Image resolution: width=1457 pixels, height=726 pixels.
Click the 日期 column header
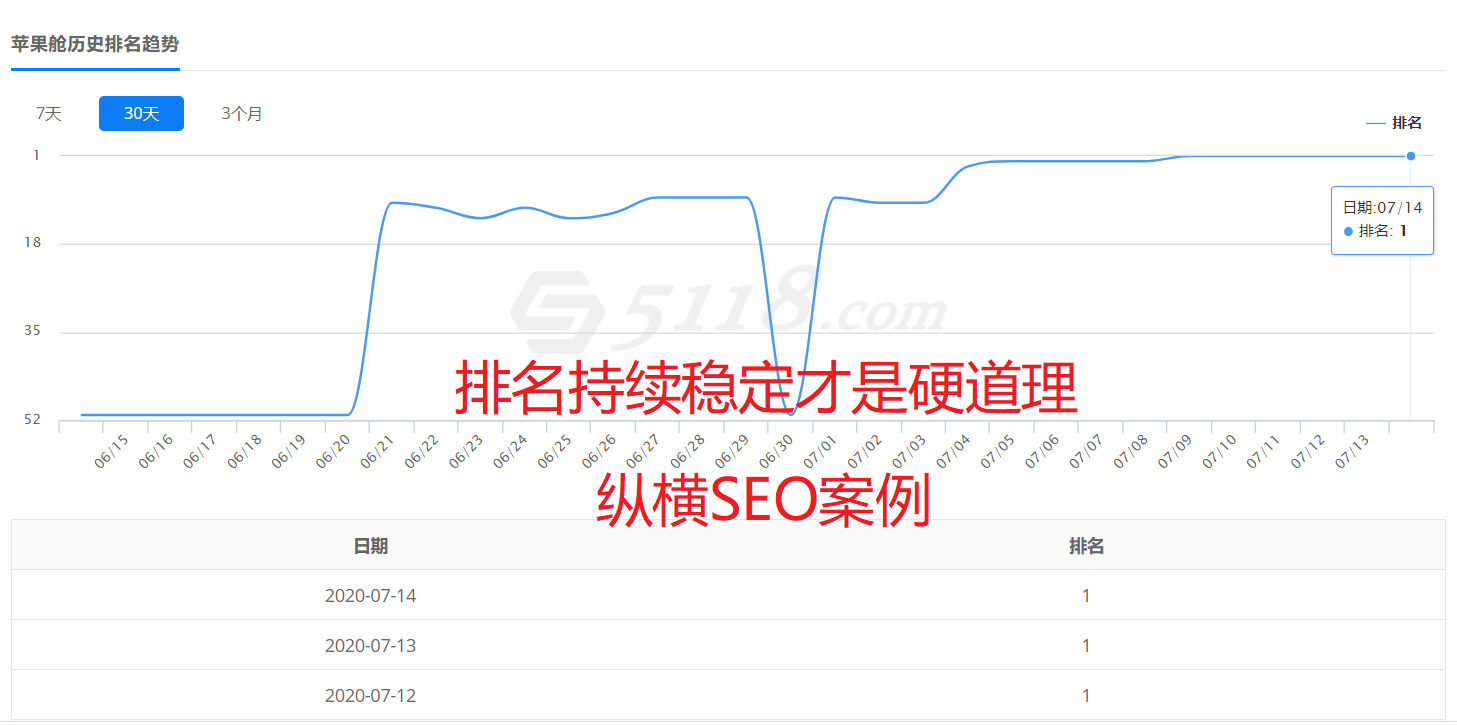(370, 546)
